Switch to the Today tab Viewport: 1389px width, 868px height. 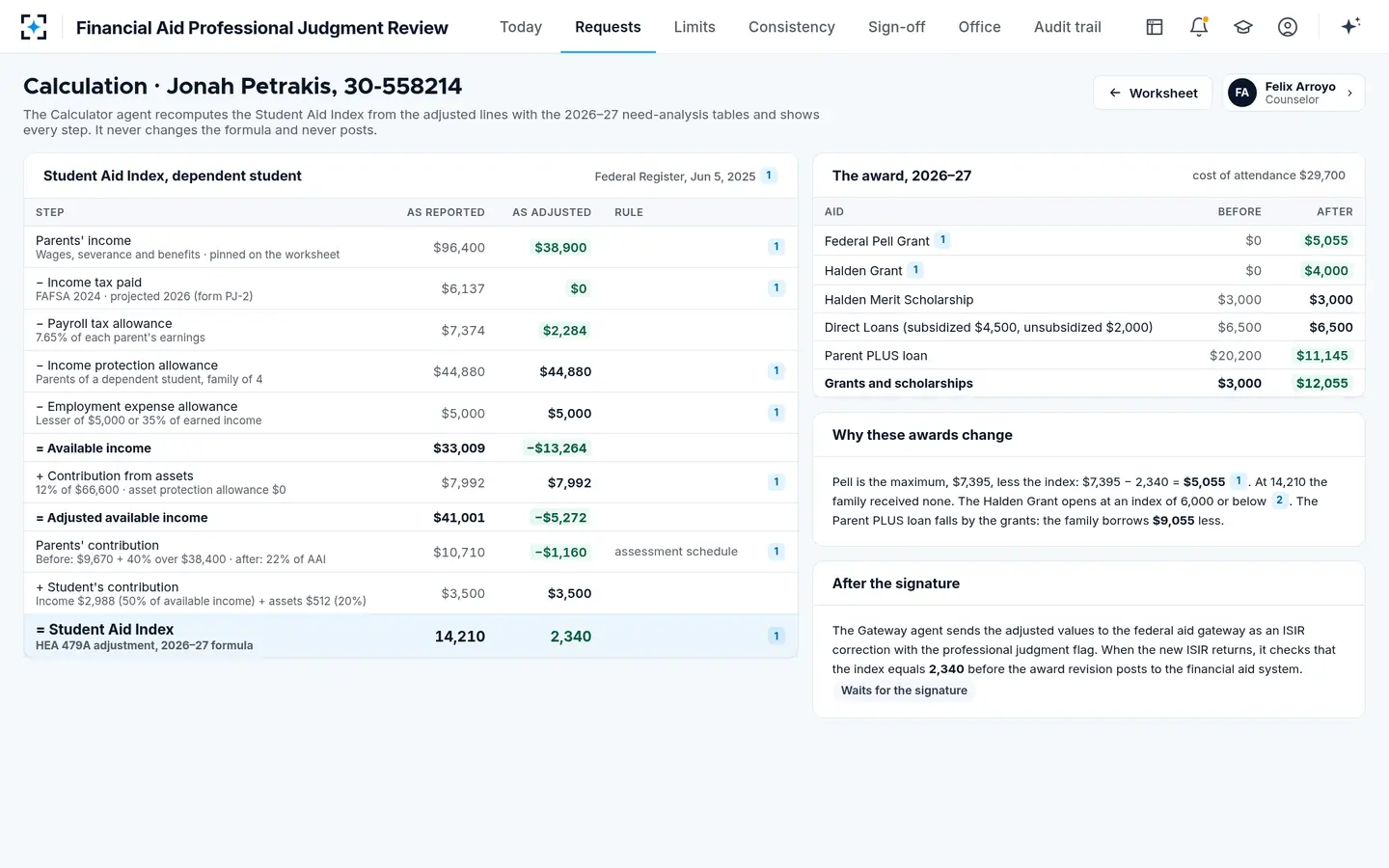[521, 27]
